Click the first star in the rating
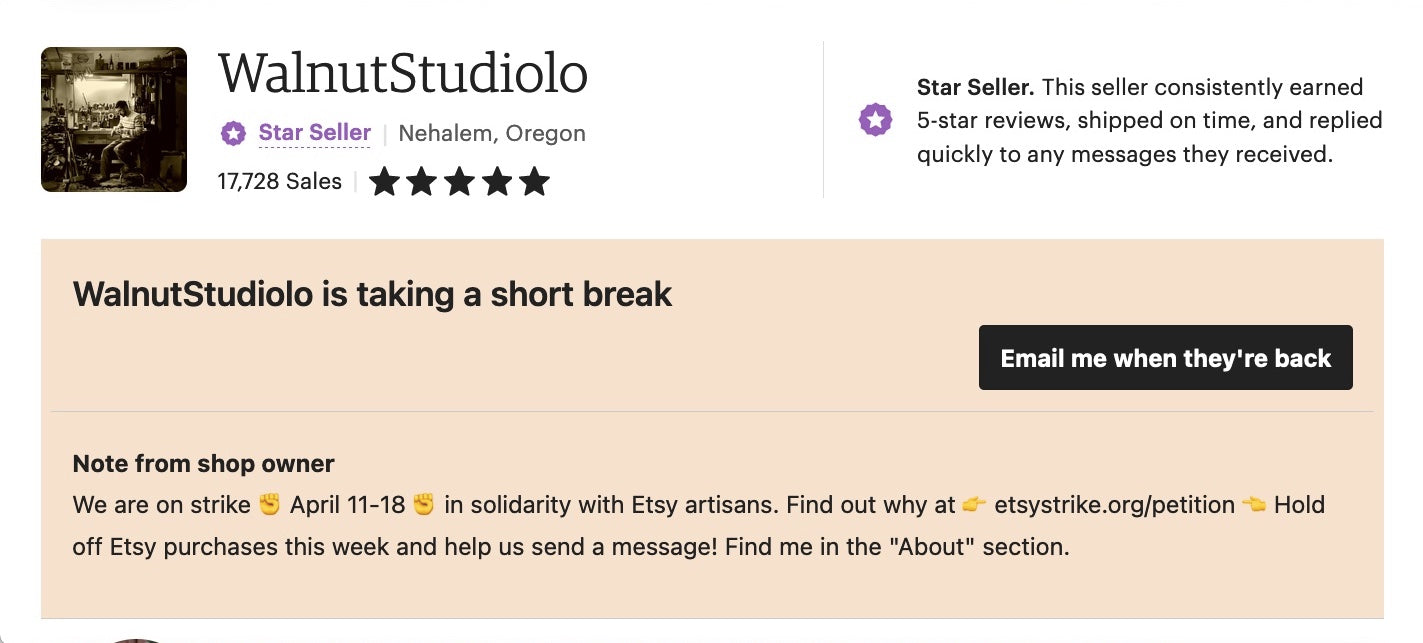Viewport: 1423px width, 643px height. pos(384,182)
